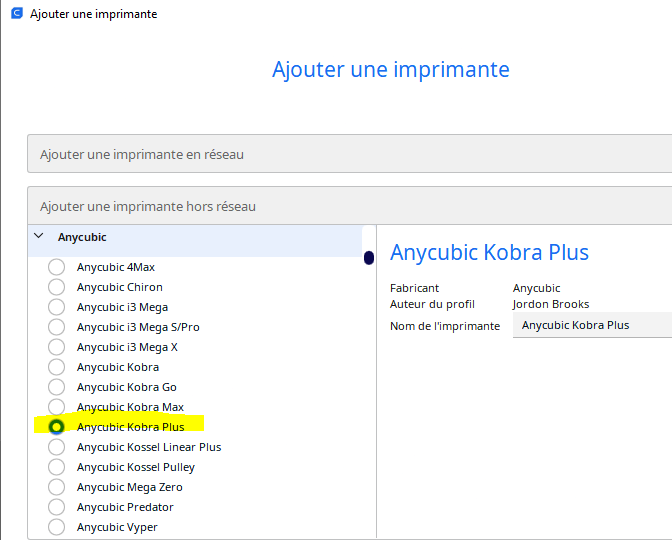672x540 pixels.
Task: Collapse the Anycubic manufacturer group
Action: click(x=38, y=237)
